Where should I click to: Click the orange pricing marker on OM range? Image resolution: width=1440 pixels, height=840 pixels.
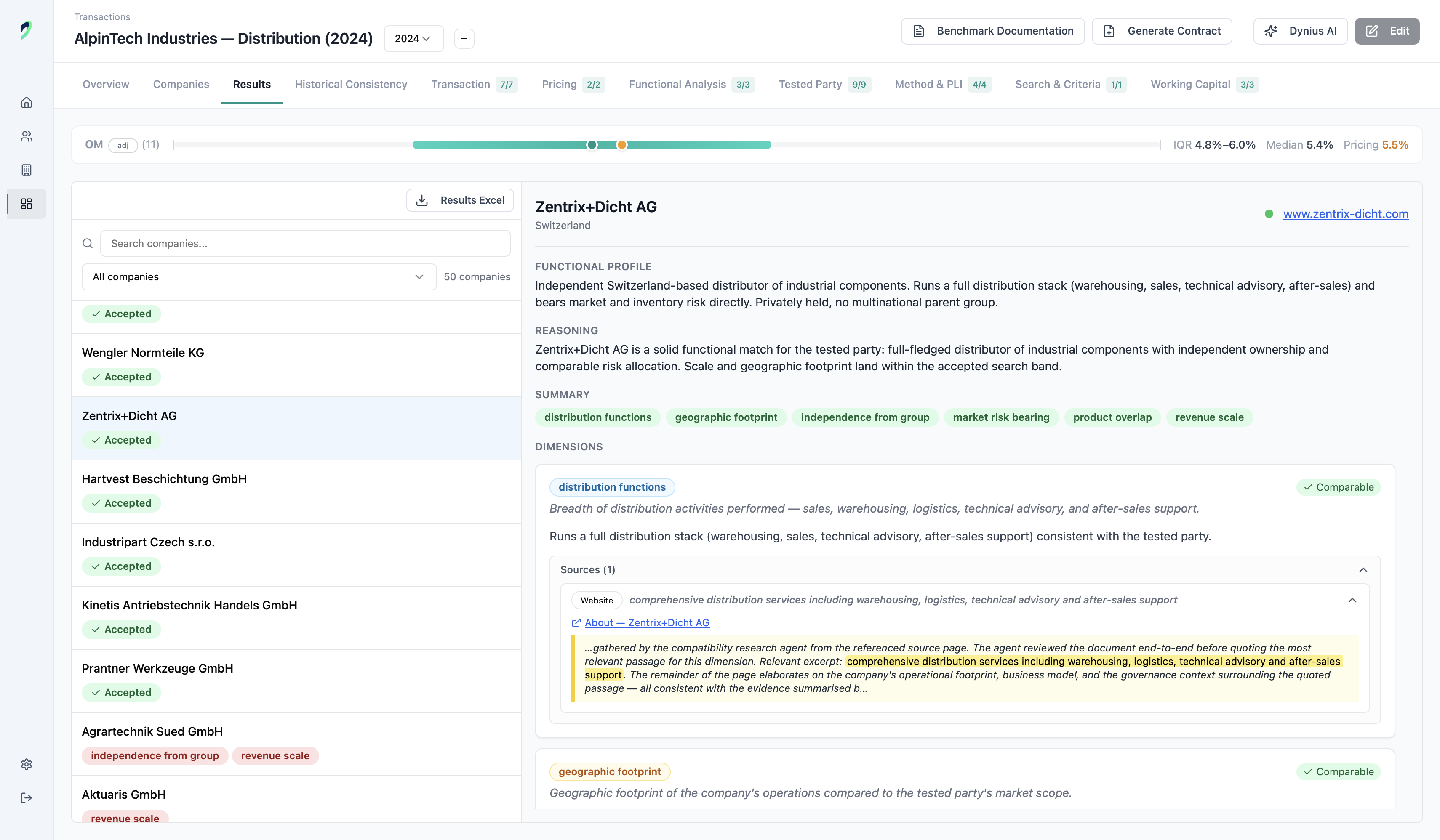(x=622, y=145)
